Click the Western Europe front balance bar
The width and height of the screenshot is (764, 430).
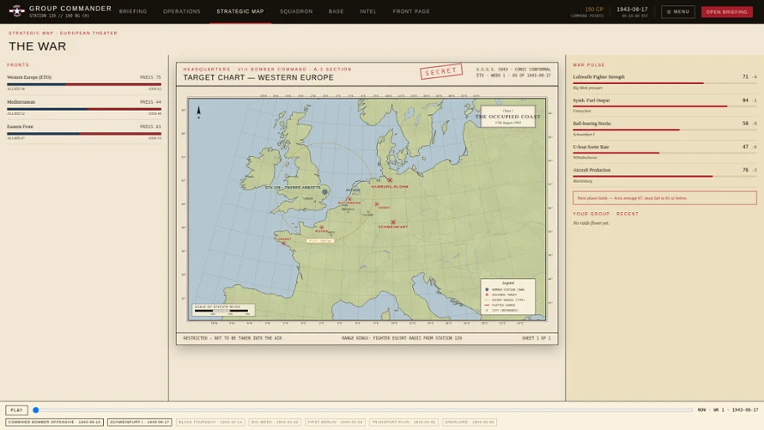[x=84, y=84]
